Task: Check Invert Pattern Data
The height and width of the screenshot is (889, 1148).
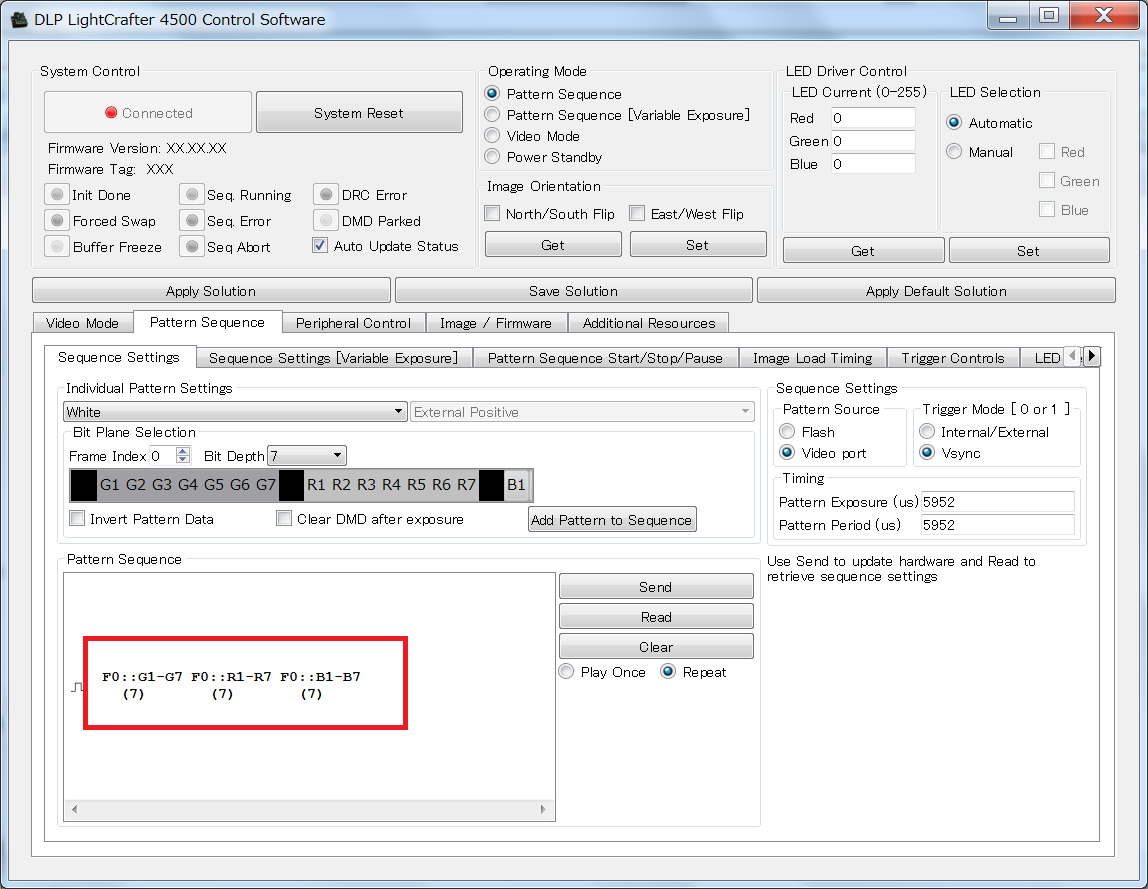Action: pos(77,518)
